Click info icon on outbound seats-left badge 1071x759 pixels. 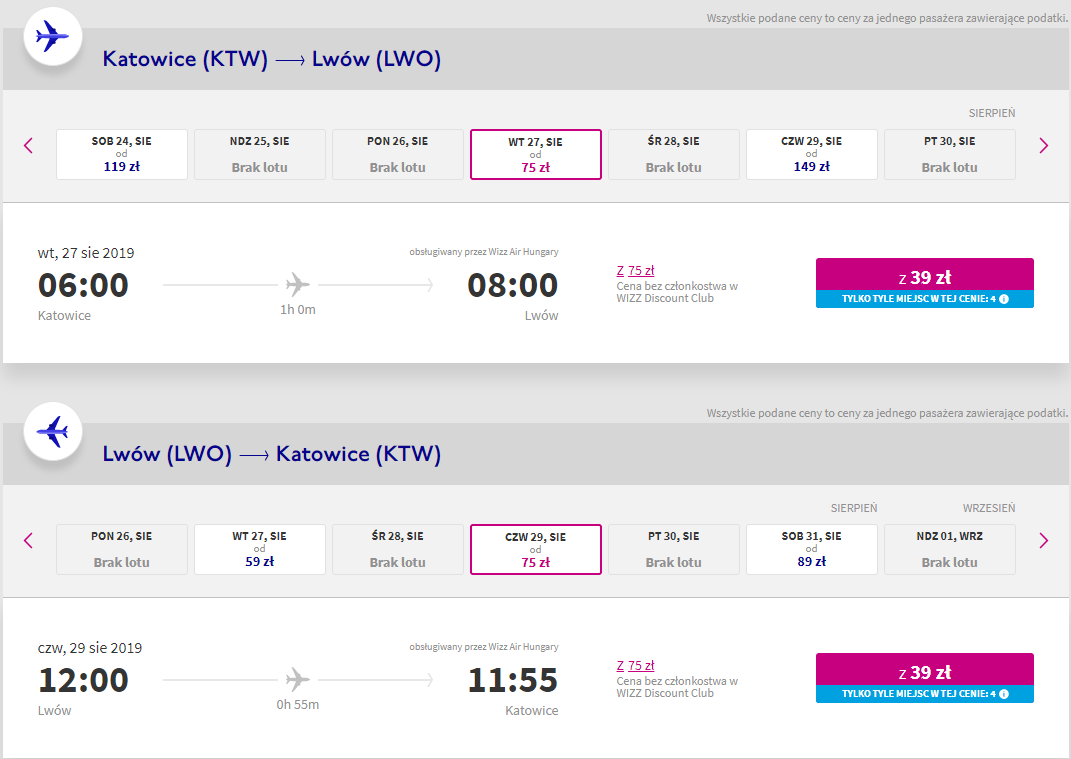pos(1003,299)
